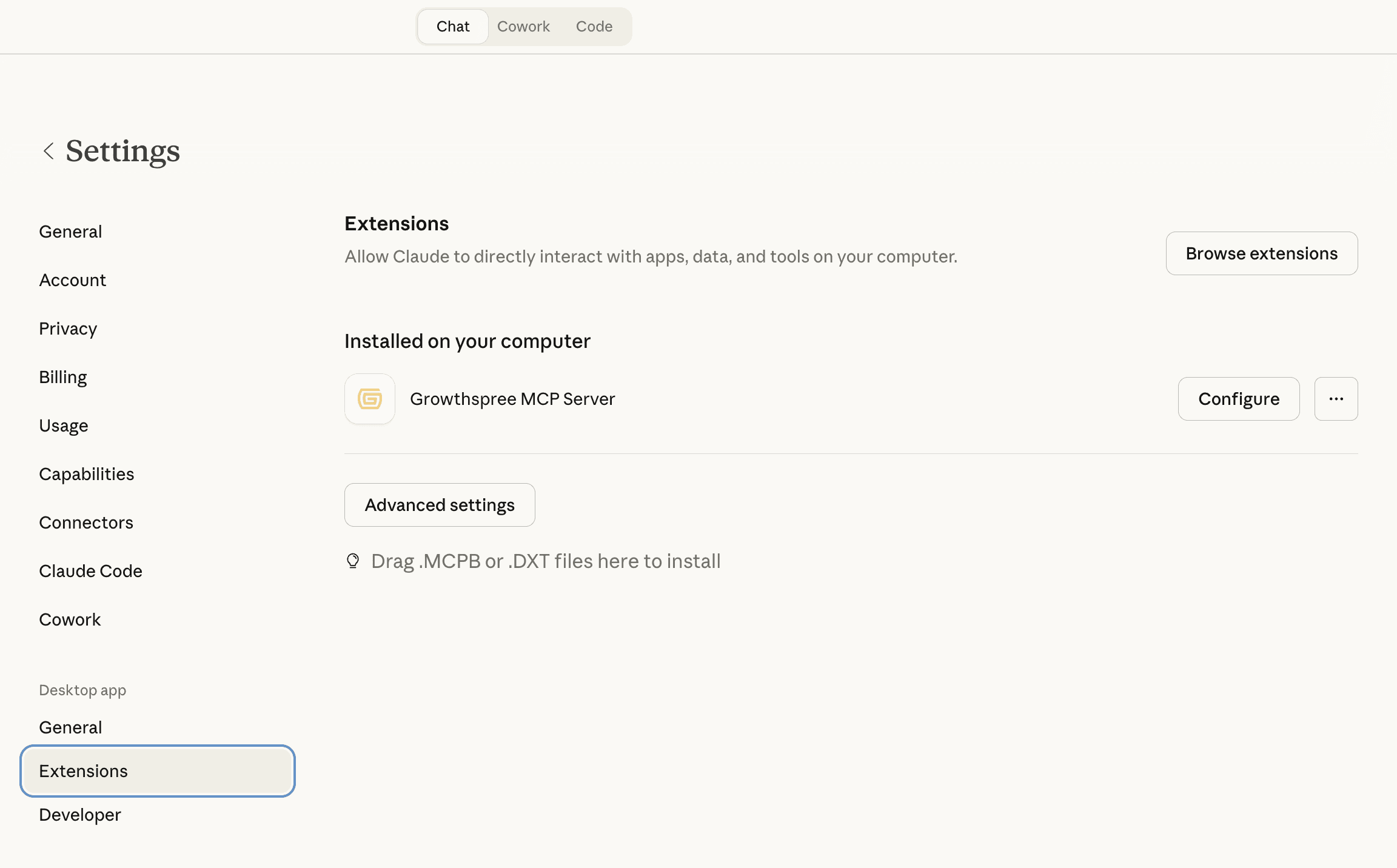This screenshot has height=868, width=1397.
Task: Open the Account settings section
Action: click(x=73, y=280)
